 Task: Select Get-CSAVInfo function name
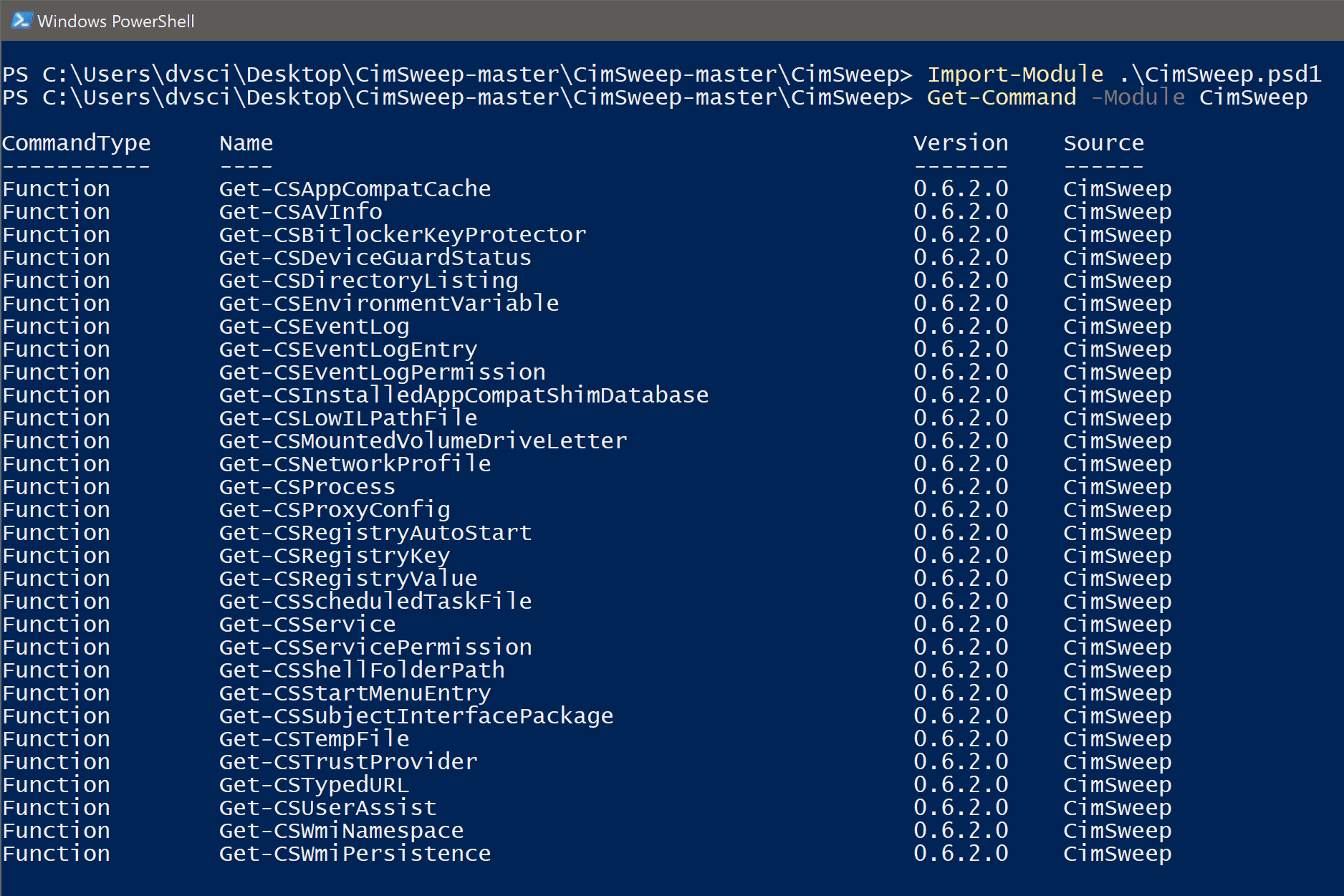click(300, 212)
